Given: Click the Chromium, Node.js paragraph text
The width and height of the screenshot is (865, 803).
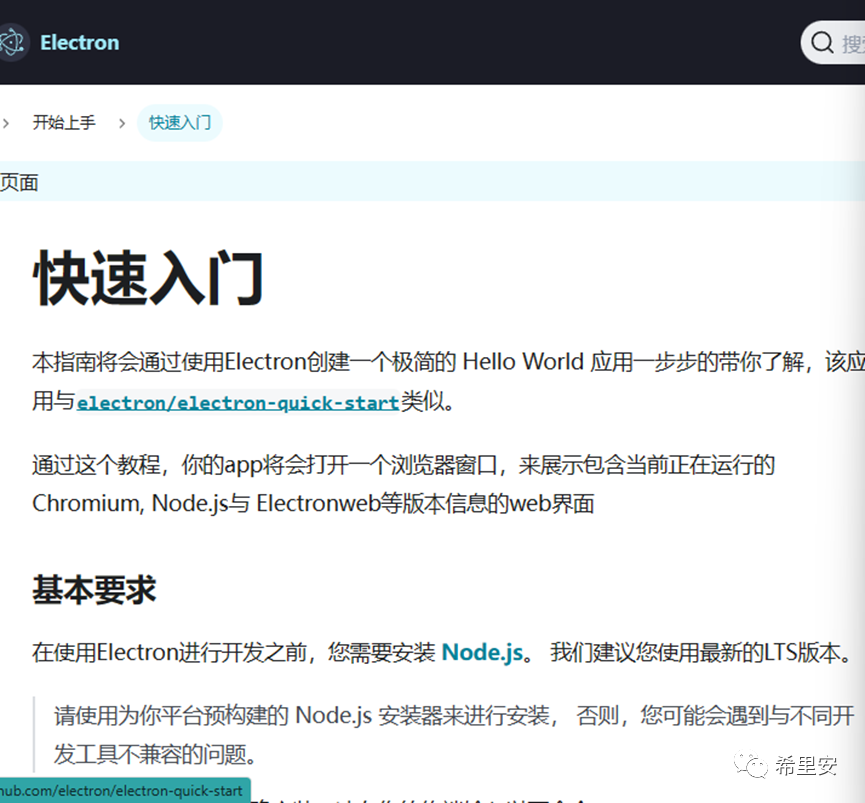Looking at the screenshot, I should click(404, 484).
